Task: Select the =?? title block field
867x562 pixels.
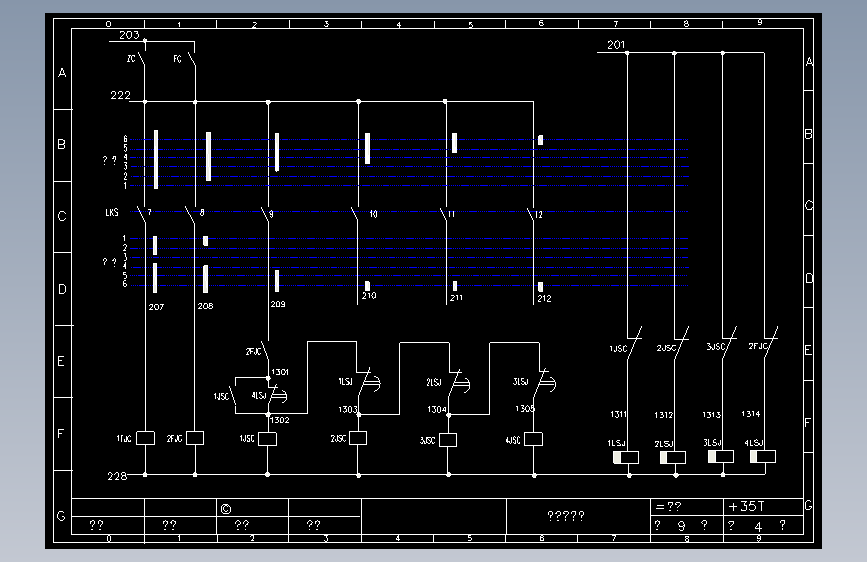Action: click(x=668, y=507)
